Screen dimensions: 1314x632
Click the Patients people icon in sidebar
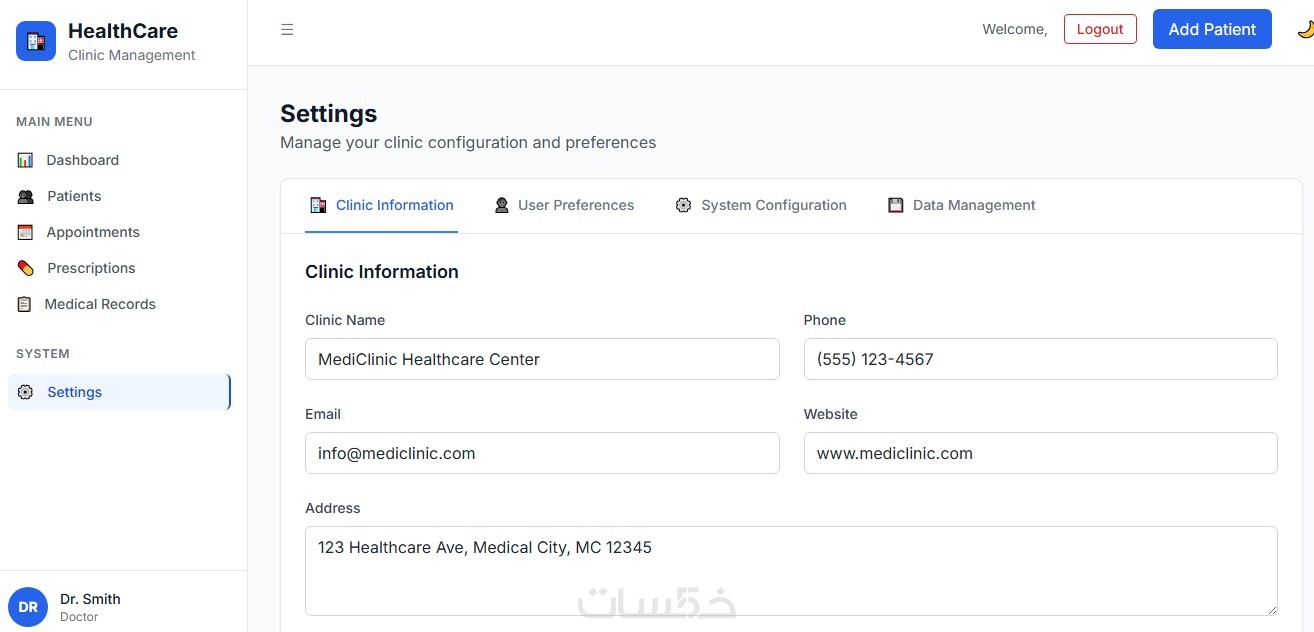(x=26, y=196)
